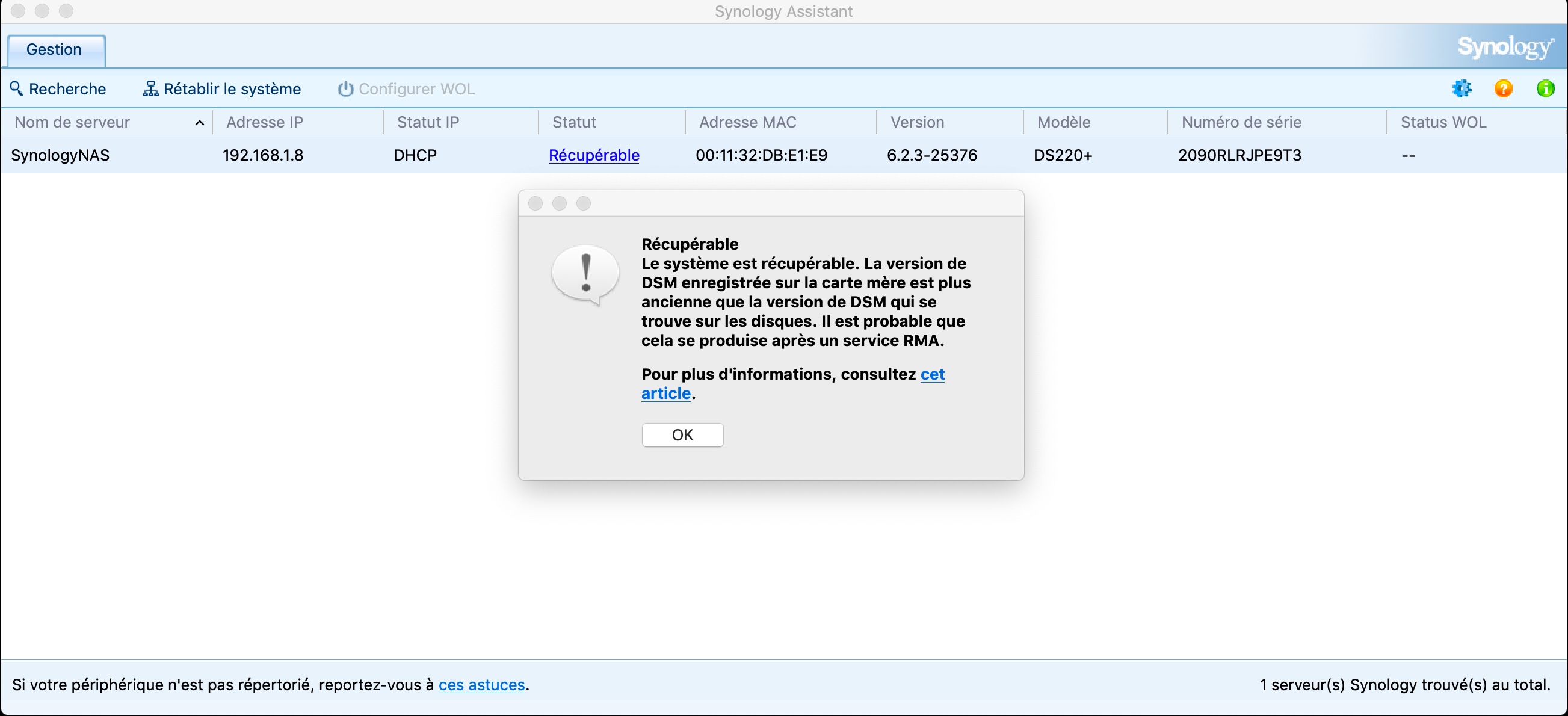1568x716 pixels.
Task: Click the Synology Assistant window title
Action: click(783, 11)
